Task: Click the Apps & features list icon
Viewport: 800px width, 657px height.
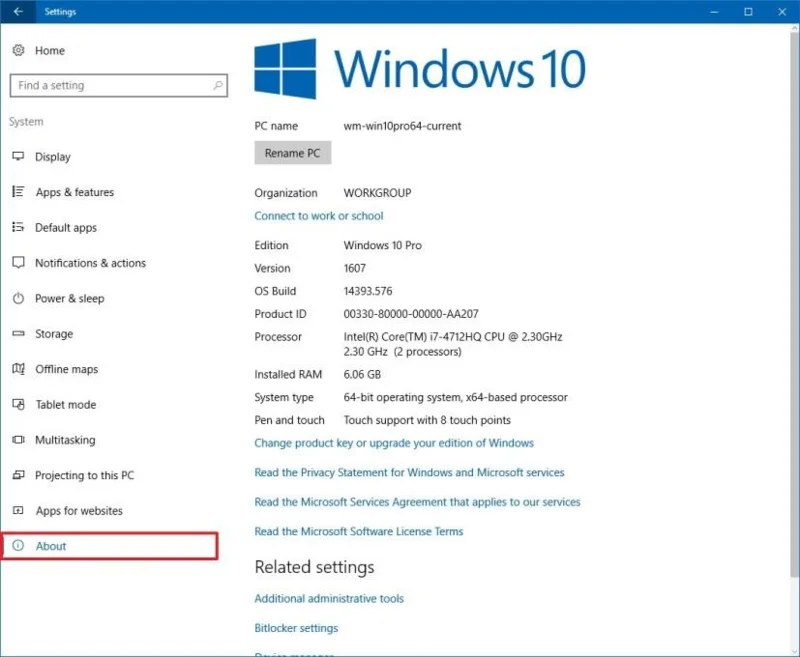Action: pos(18,191)
